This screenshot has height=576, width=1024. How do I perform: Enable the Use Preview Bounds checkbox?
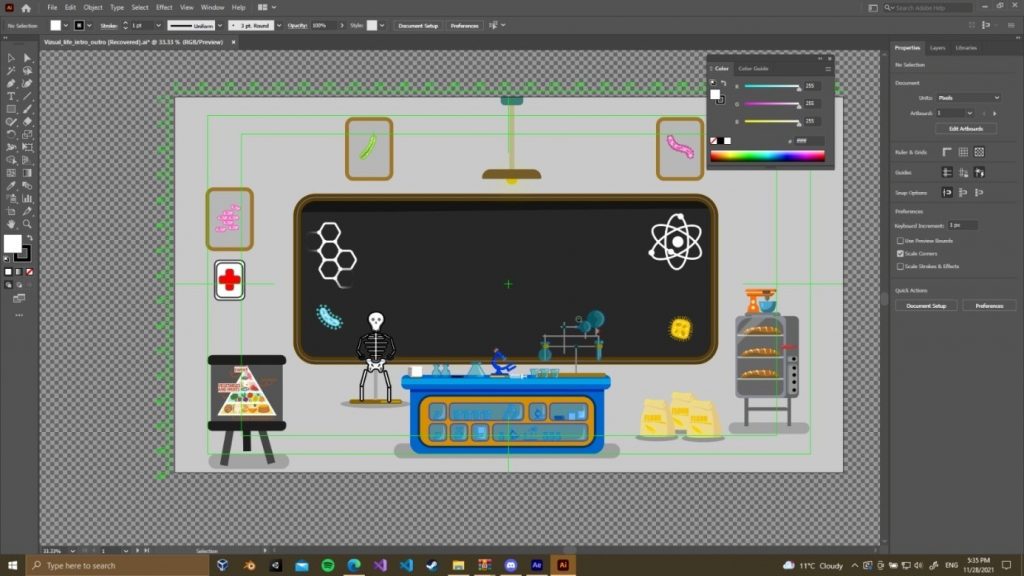[901, 241]
